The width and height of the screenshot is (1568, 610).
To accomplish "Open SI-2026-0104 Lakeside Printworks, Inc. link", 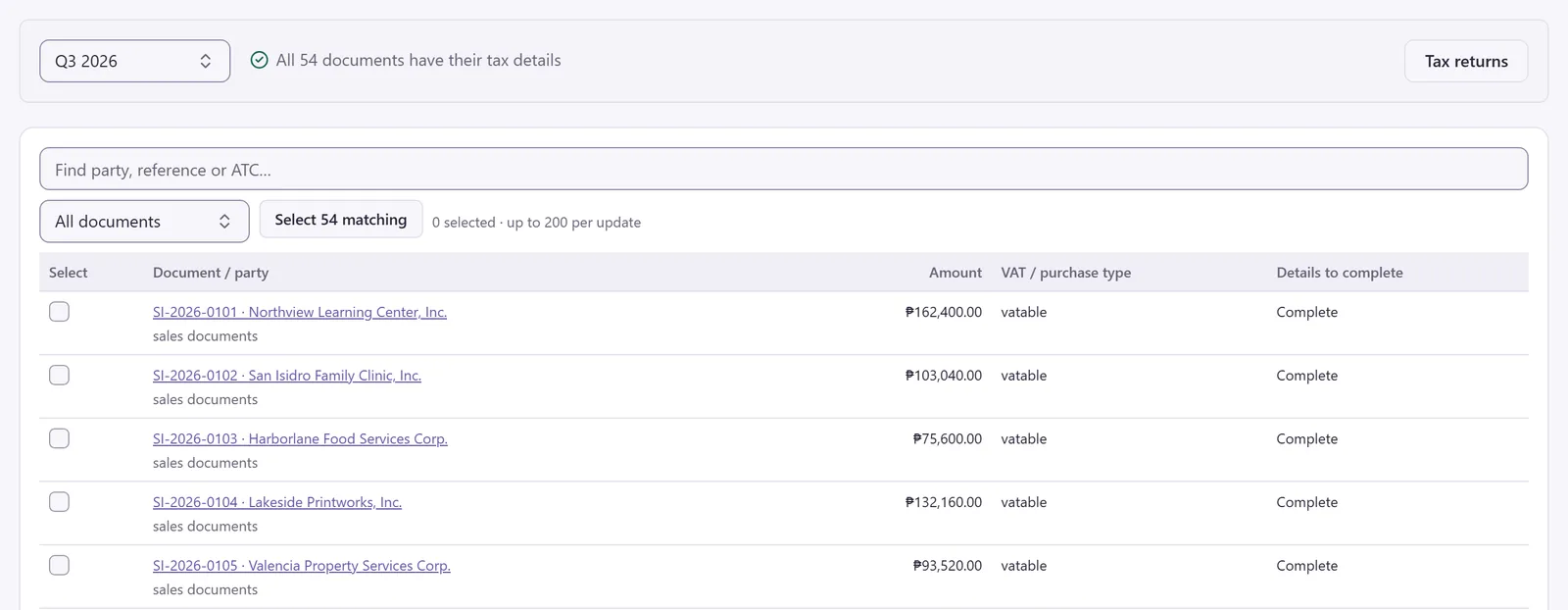I will (277, 502).
